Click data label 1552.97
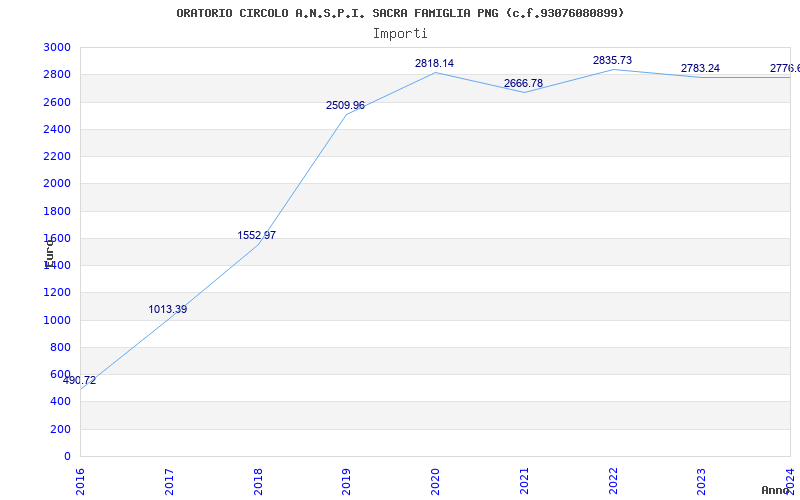 (257, 235)
